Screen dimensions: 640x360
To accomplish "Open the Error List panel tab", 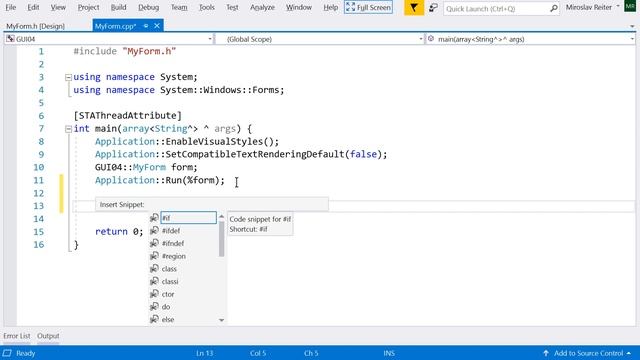I will [17, 336].
